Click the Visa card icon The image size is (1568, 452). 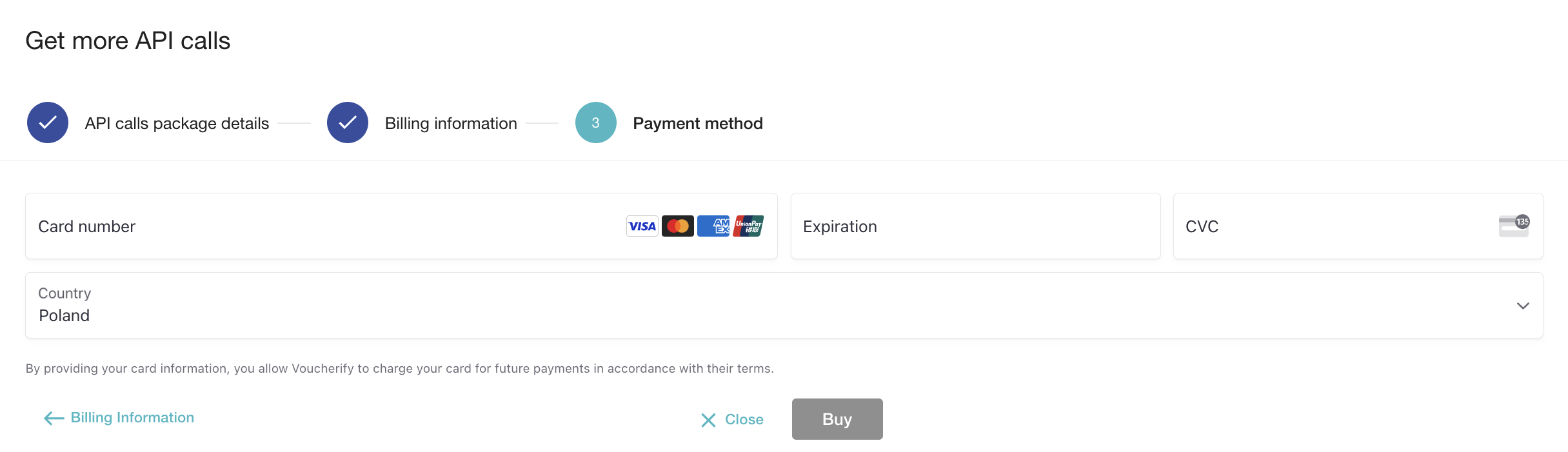(x=641, y=226)
